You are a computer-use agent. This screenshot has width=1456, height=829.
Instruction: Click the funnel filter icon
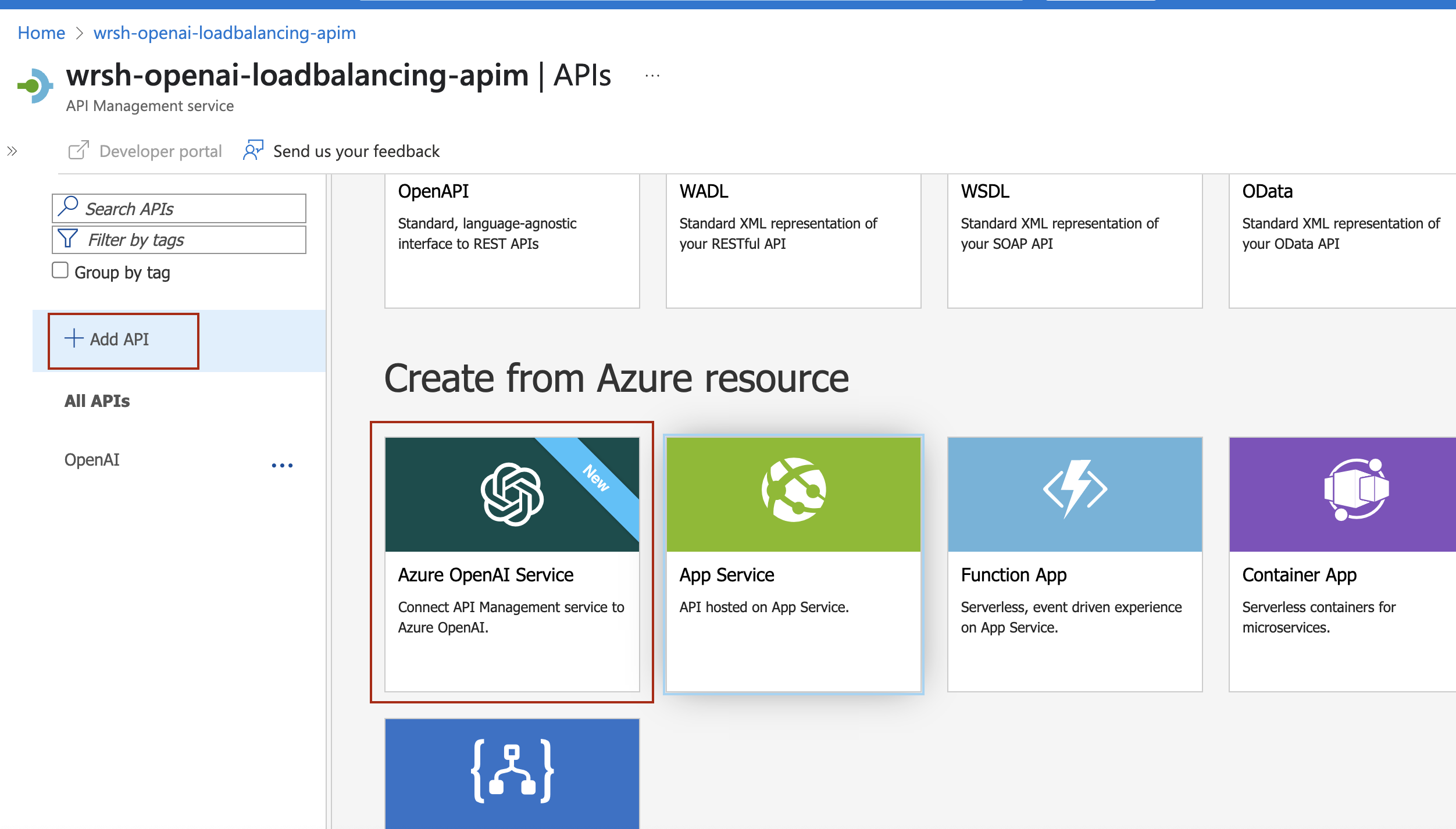pyautogui.click(x=68, y=238)
